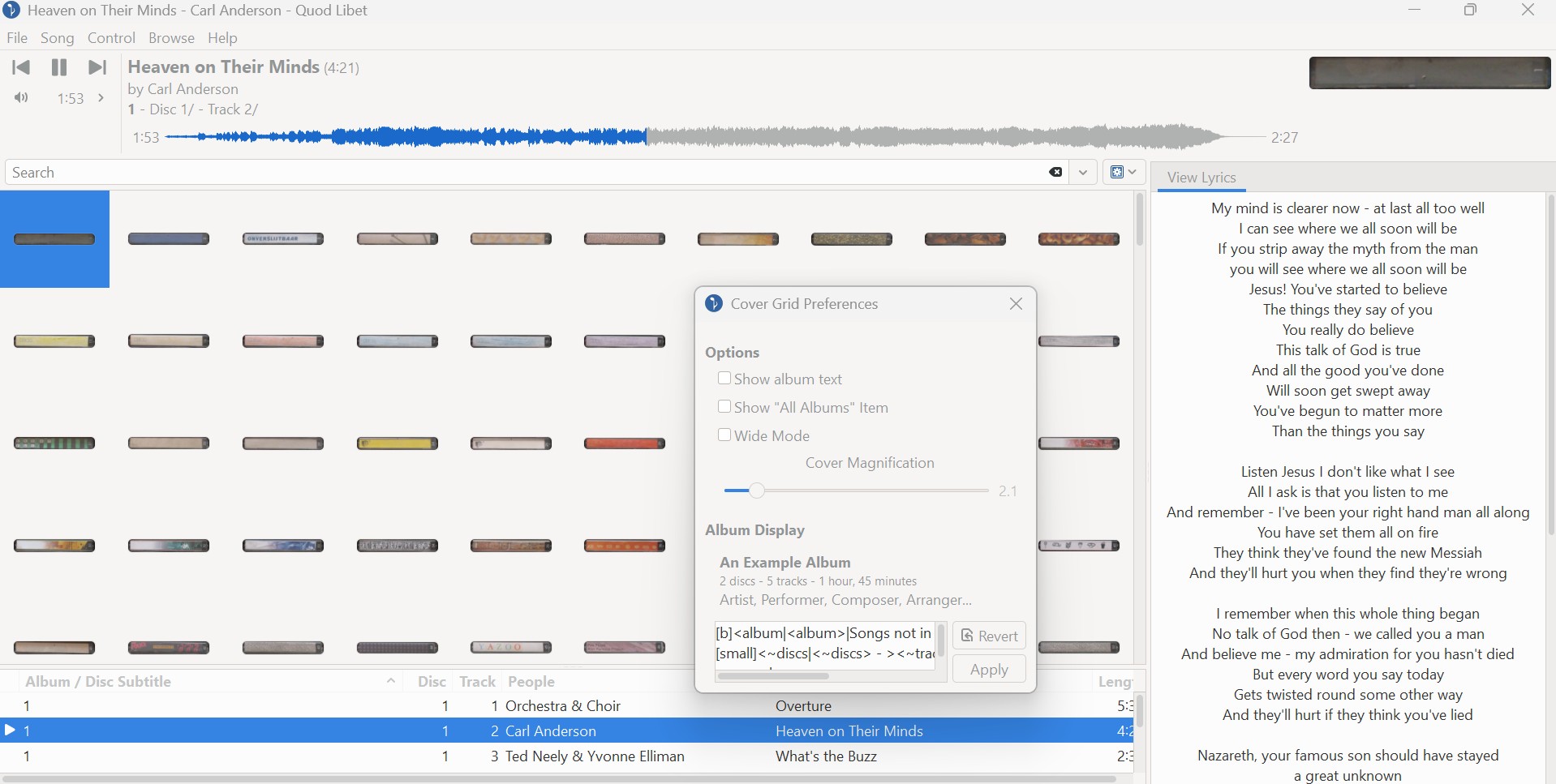
Task: Select the Carl Anderson song row
Action: (x=566, y=730)
